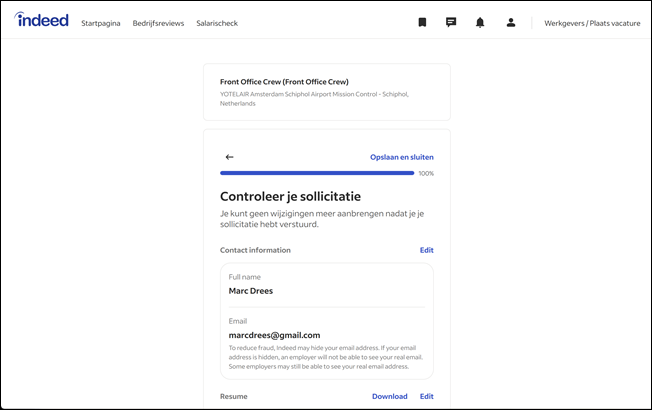652x410 pixels.
Task: Click the application progress bar
Action: (x=316, y=173)
